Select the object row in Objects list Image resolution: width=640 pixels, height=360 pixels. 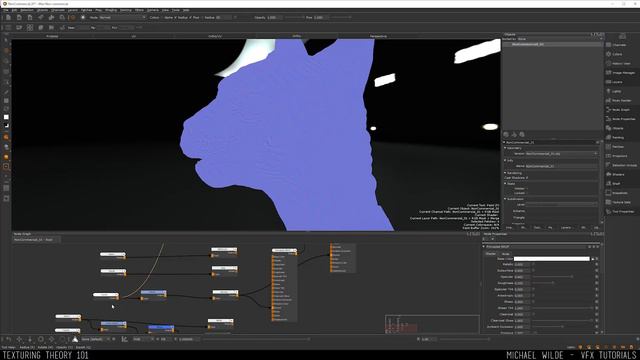tap(552, 44)
